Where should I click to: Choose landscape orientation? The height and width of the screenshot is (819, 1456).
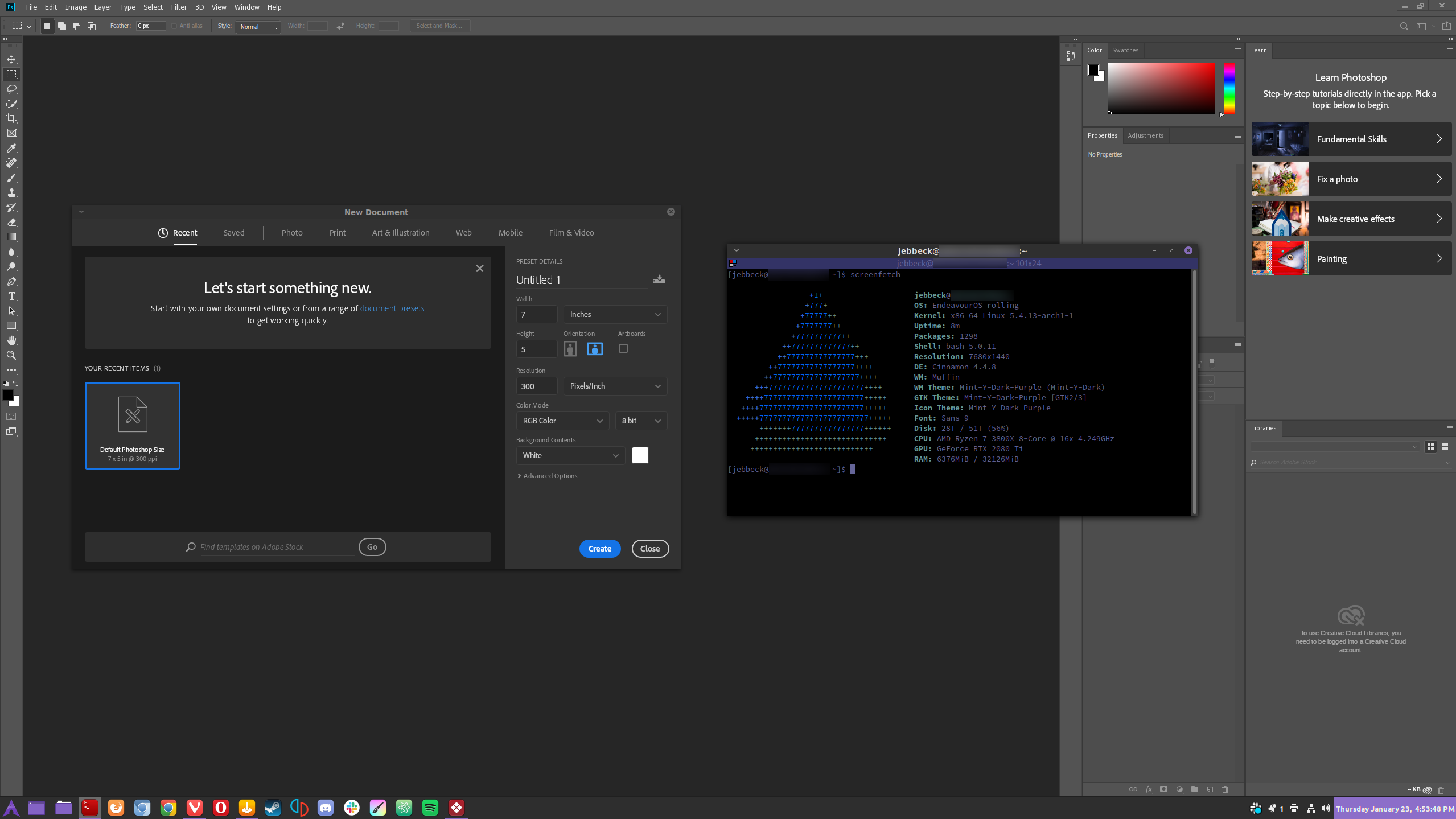click(x=595, y=349)
